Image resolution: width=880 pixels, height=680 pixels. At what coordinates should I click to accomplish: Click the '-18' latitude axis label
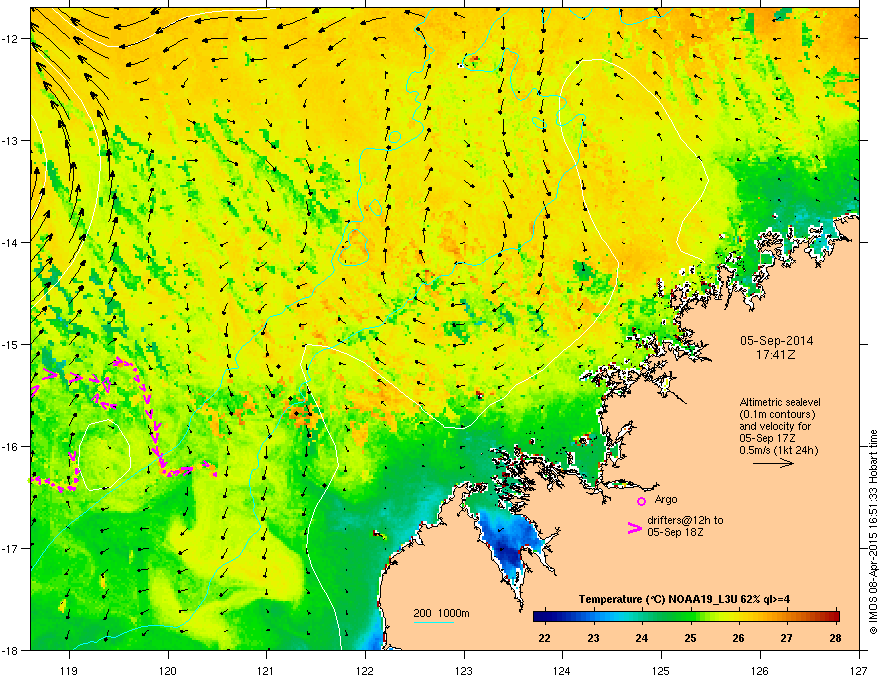(10, 650)
